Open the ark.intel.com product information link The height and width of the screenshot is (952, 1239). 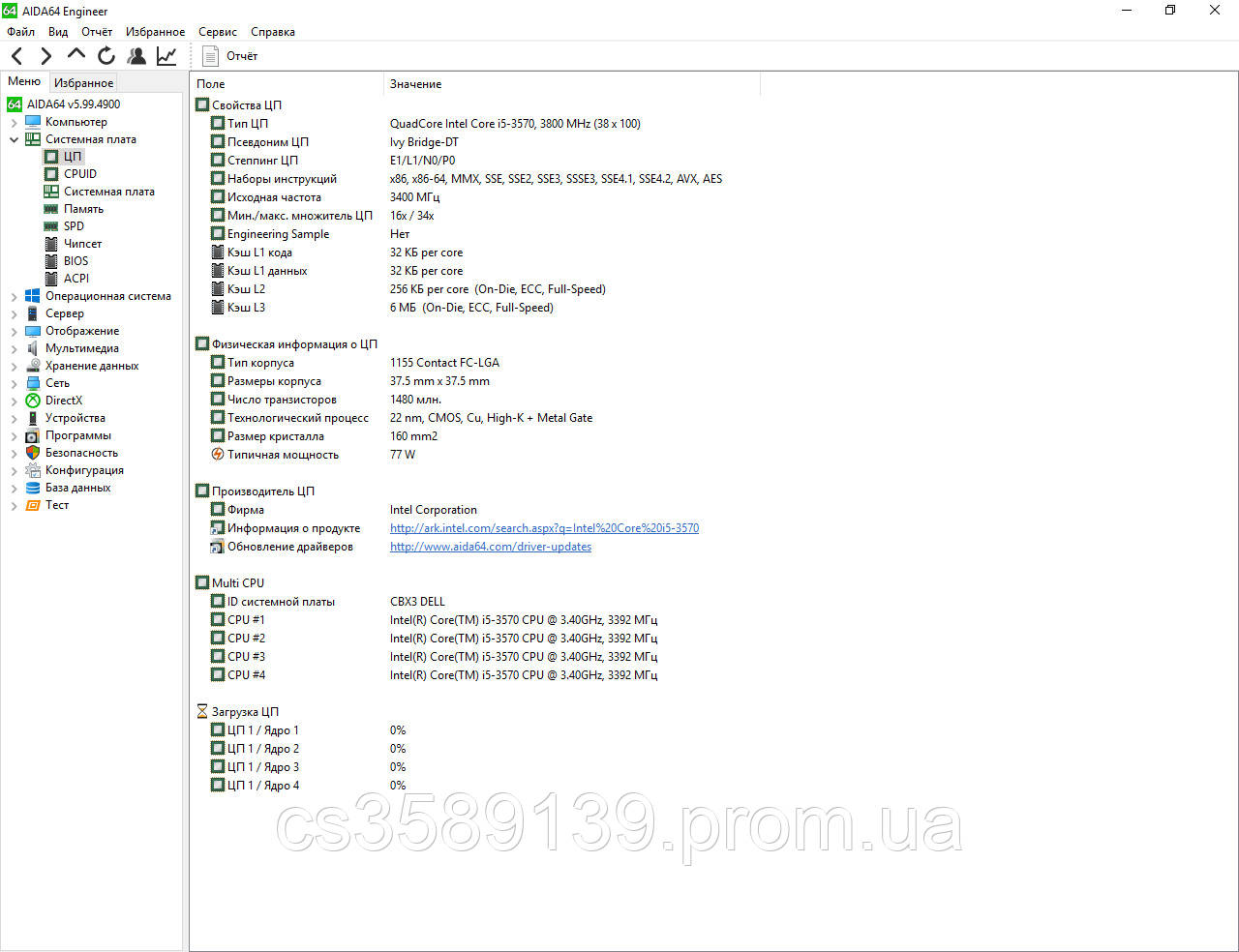544,528
